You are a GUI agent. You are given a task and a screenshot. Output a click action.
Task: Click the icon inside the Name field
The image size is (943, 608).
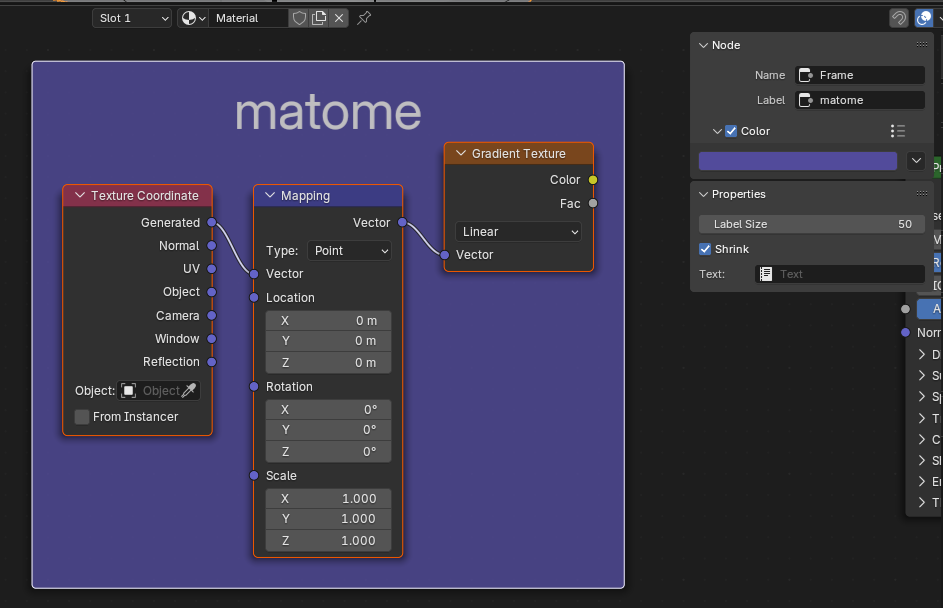(x=806, y=75)
